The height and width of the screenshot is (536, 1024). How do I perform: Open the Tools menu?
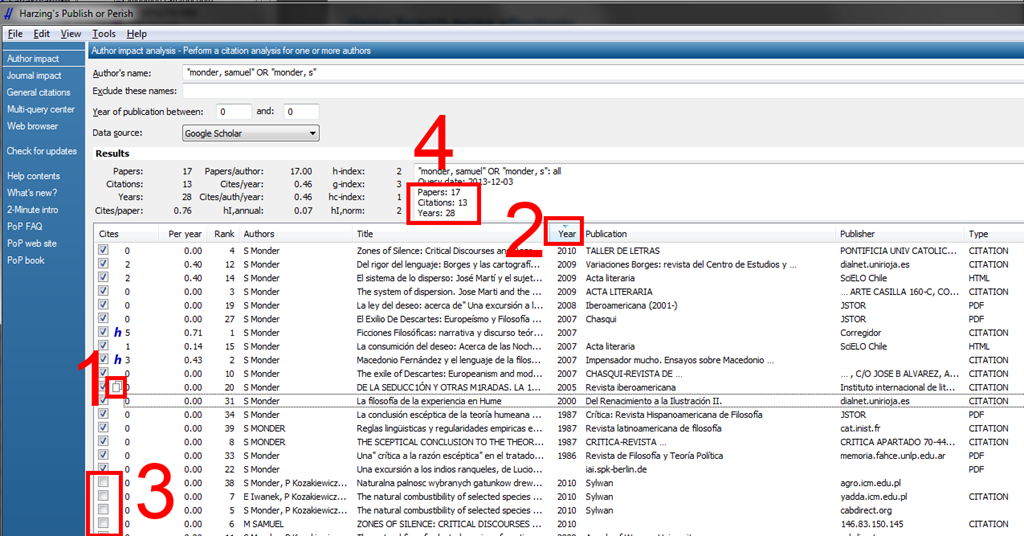tap(104, 34)
